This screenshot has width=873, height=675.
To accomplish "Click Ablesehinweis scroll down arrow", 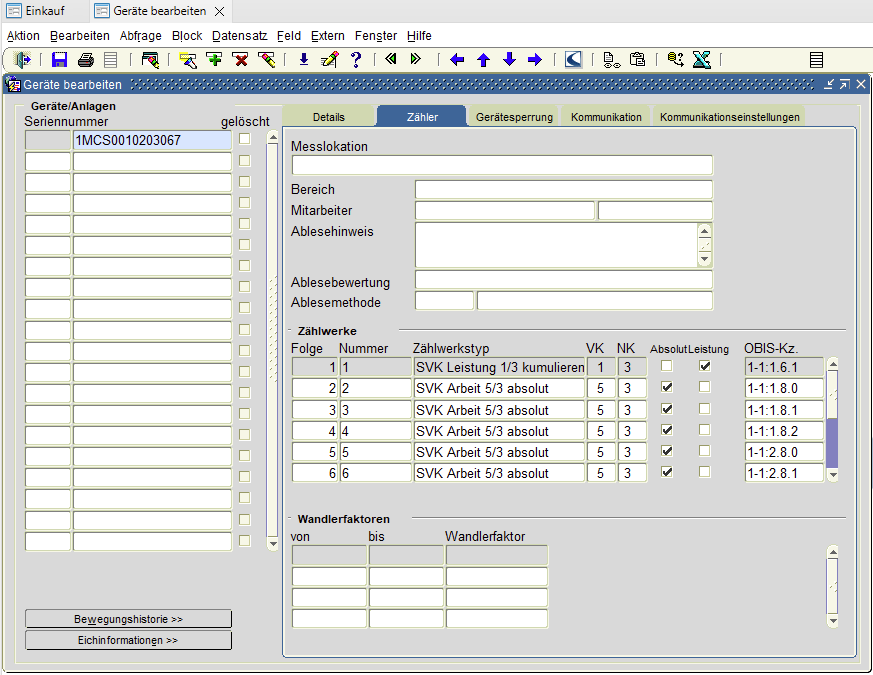I will coord(705,260).
